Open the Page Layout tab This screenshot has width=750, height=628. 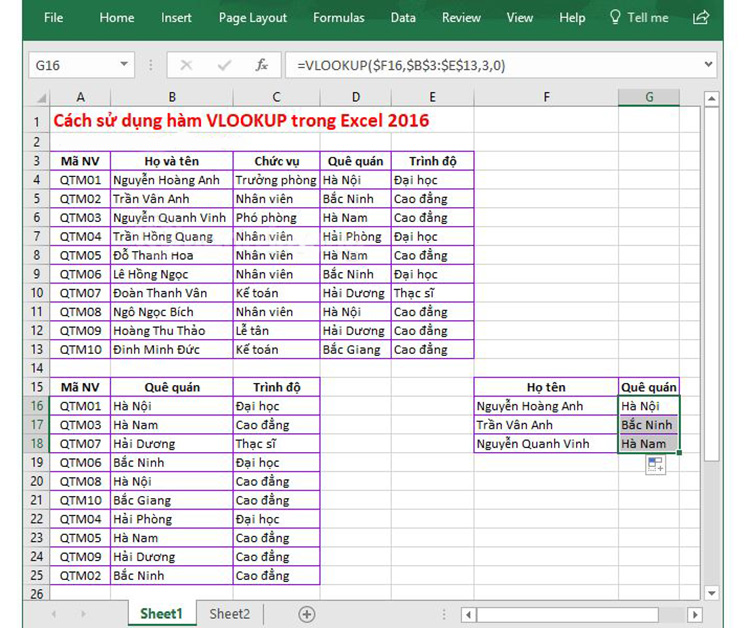(x=253, y=18)
